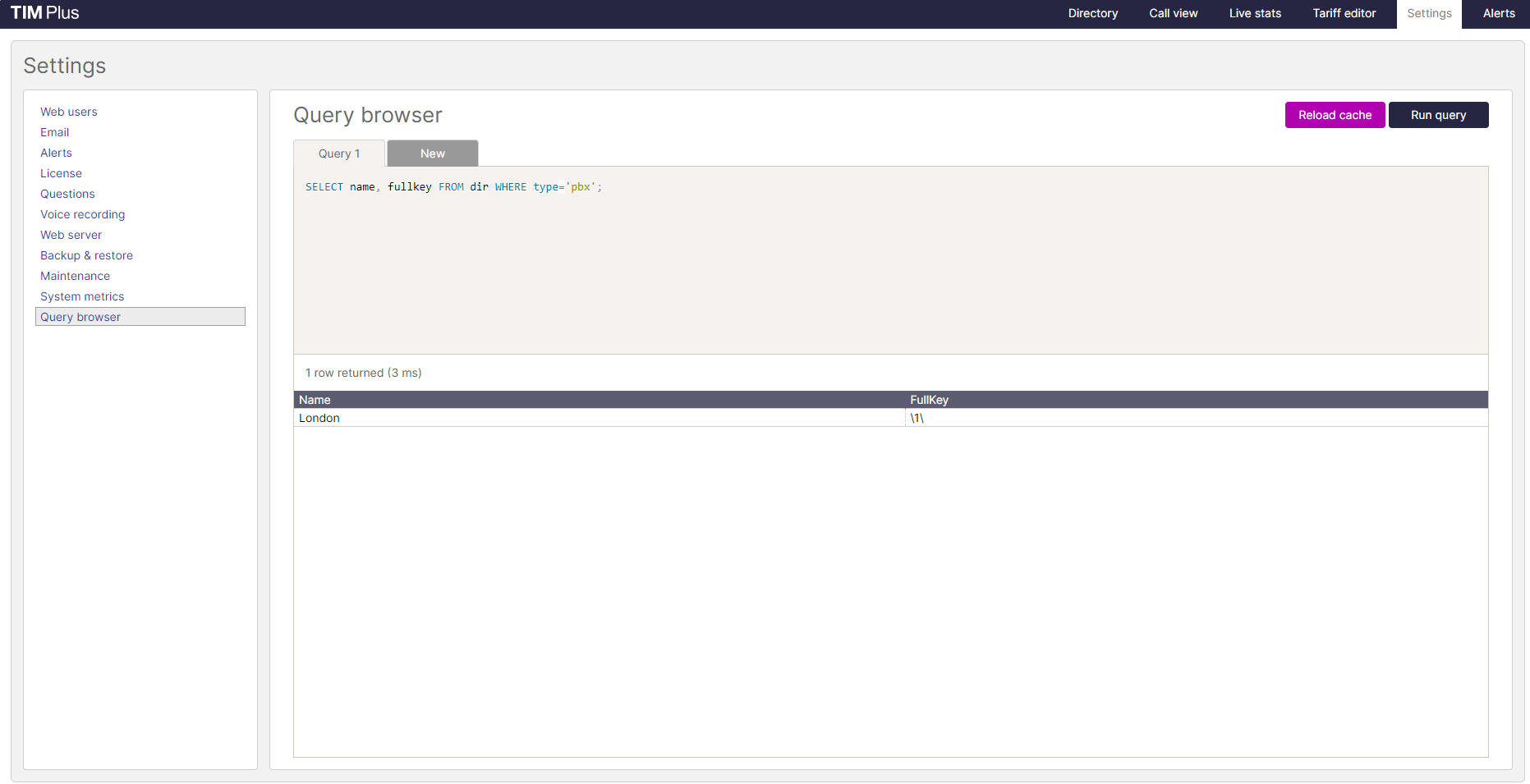Click the TIM Plus logo
1530x784 pixels.
point(45,13)
